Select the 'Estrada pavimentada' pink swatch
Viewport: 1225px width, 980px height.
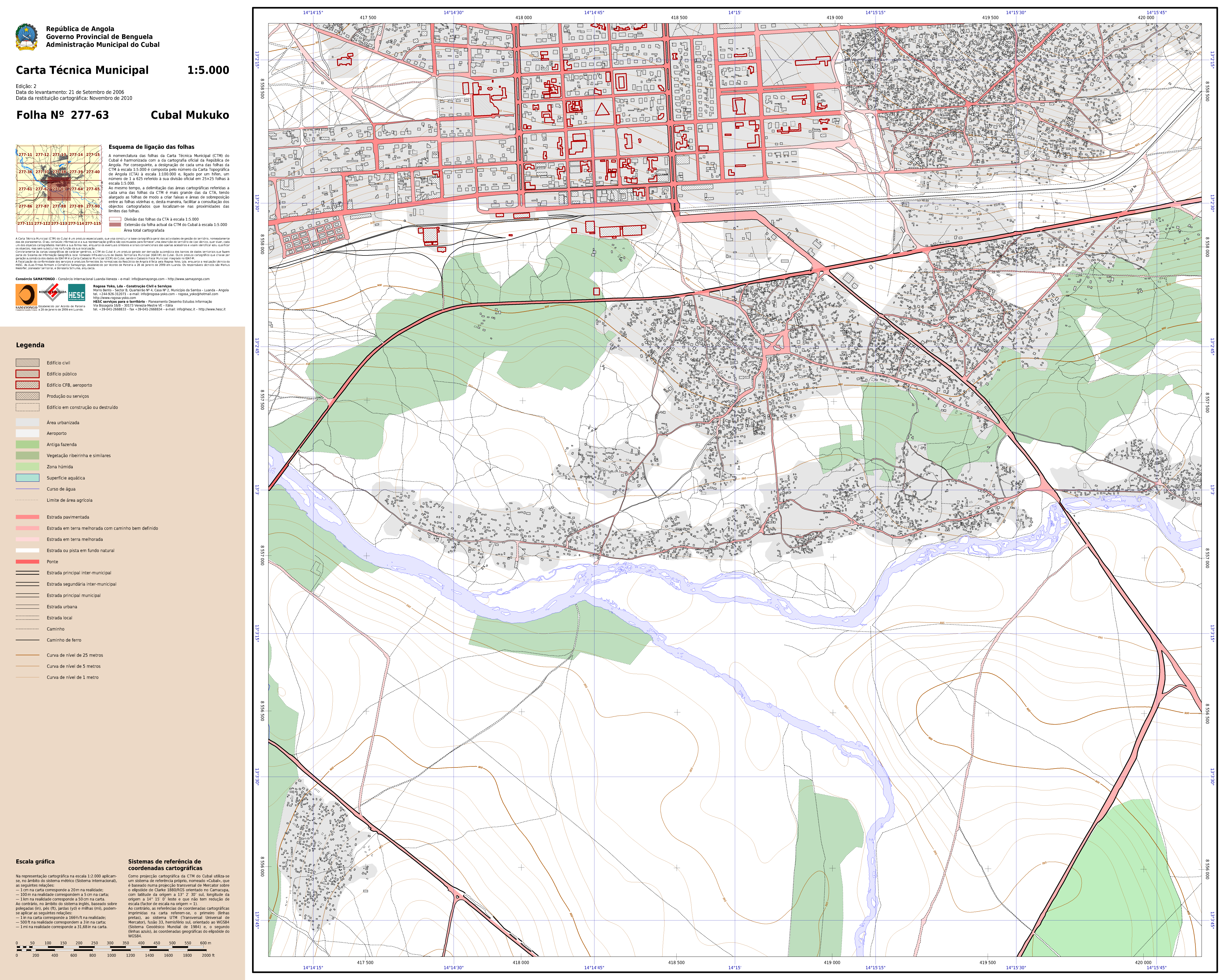27,517
